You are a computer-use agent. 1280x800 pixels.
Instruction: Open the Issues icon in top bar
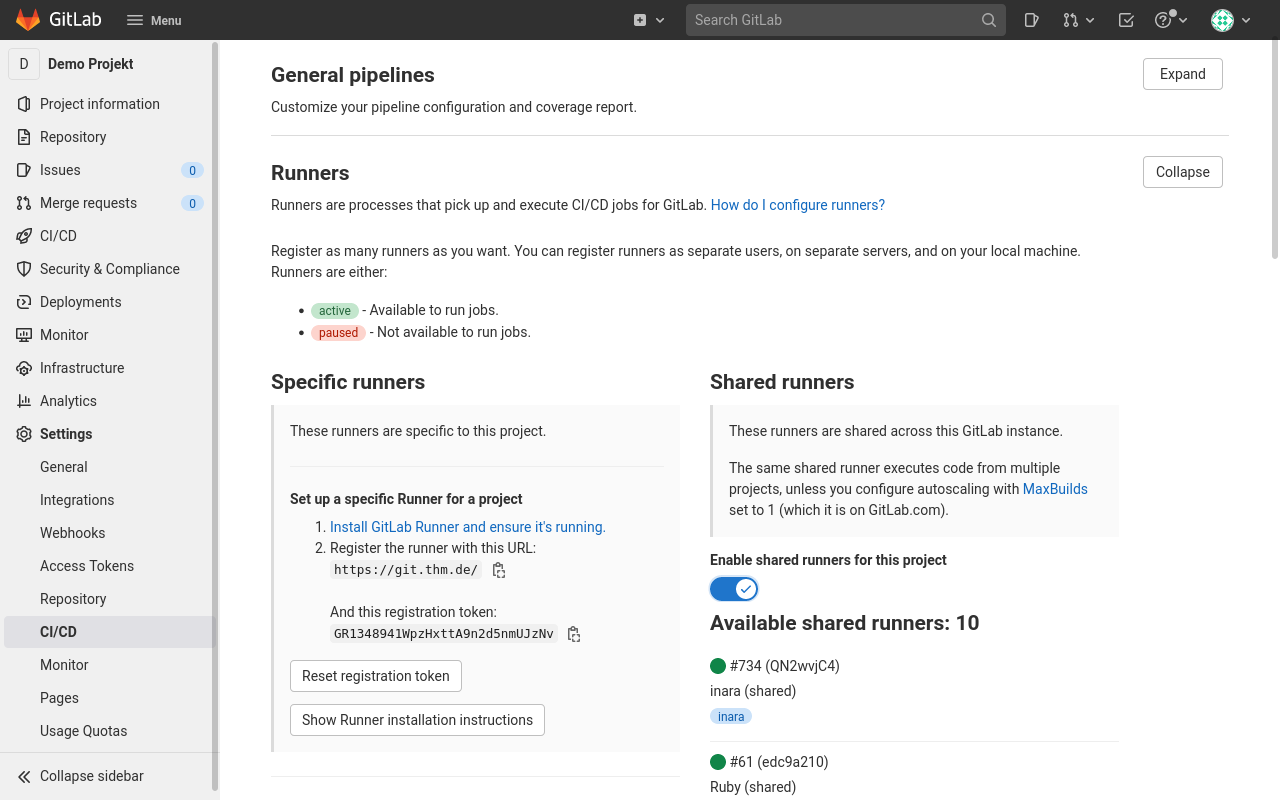point(1031,20)
